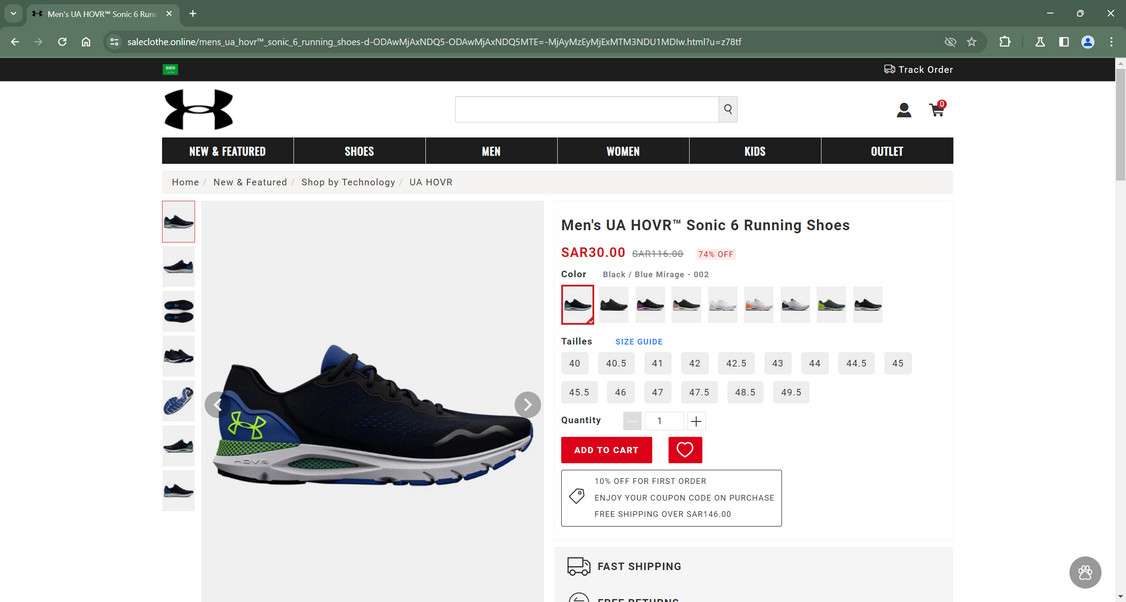Open Chrome labs flask icon
This screenshot has width=1126, height=602.
(1039, 42)
